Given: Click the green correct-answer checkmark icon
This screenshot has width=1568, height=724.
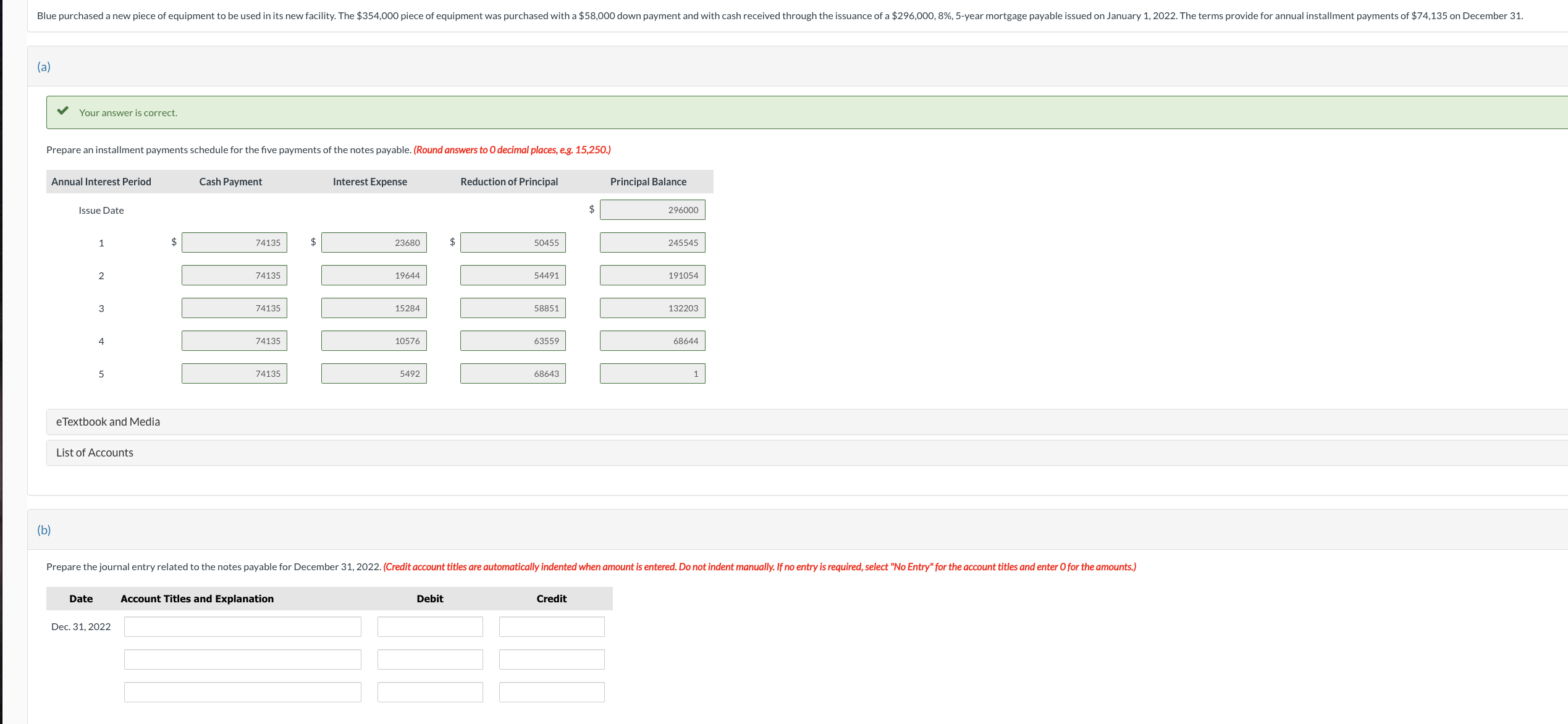Looking at the screenshot, I should (x=62, y=111).
